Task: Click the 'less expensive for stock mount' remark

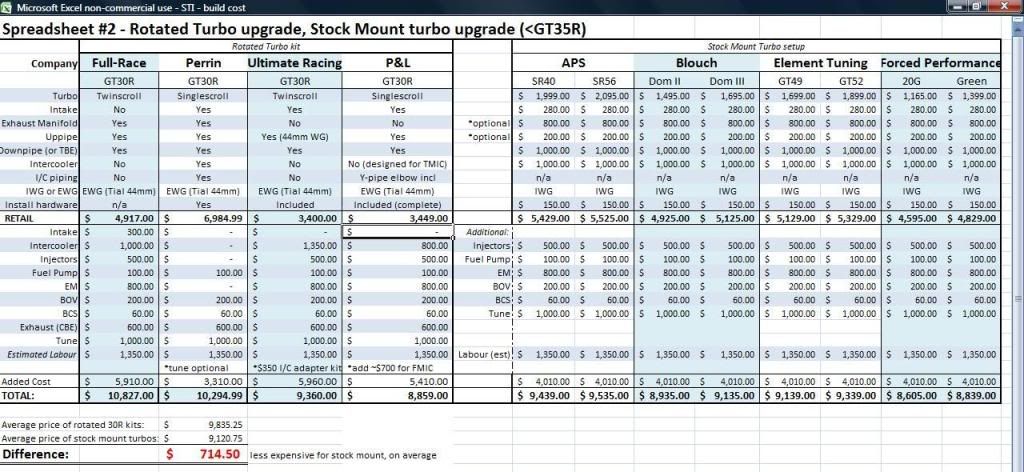Action: pyautogui.click(x=343, y=456)
